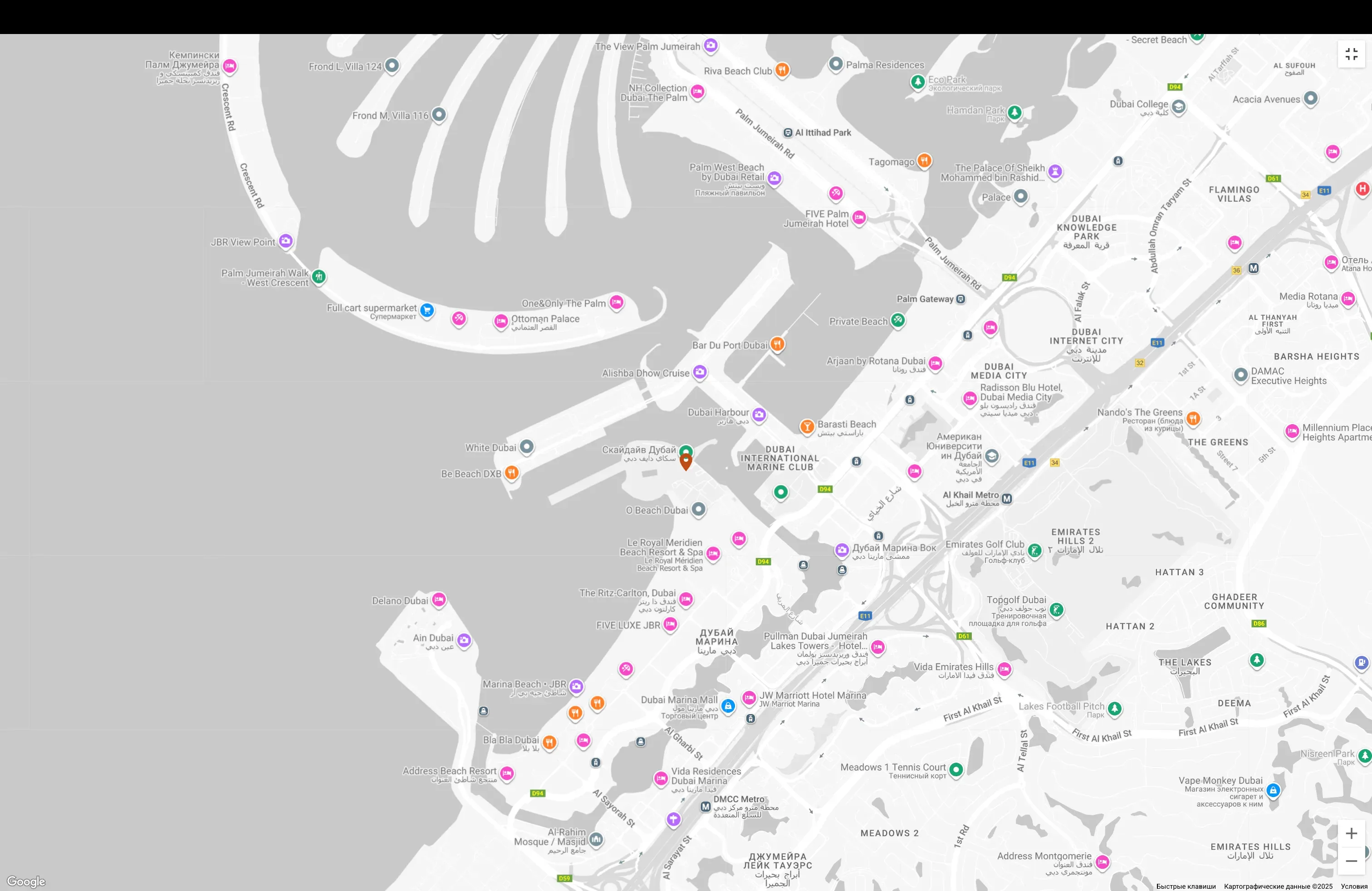Click the Al Khail Metro station icon
The height and width of the screenshot is (891, 1372).
pos(1006,499)
